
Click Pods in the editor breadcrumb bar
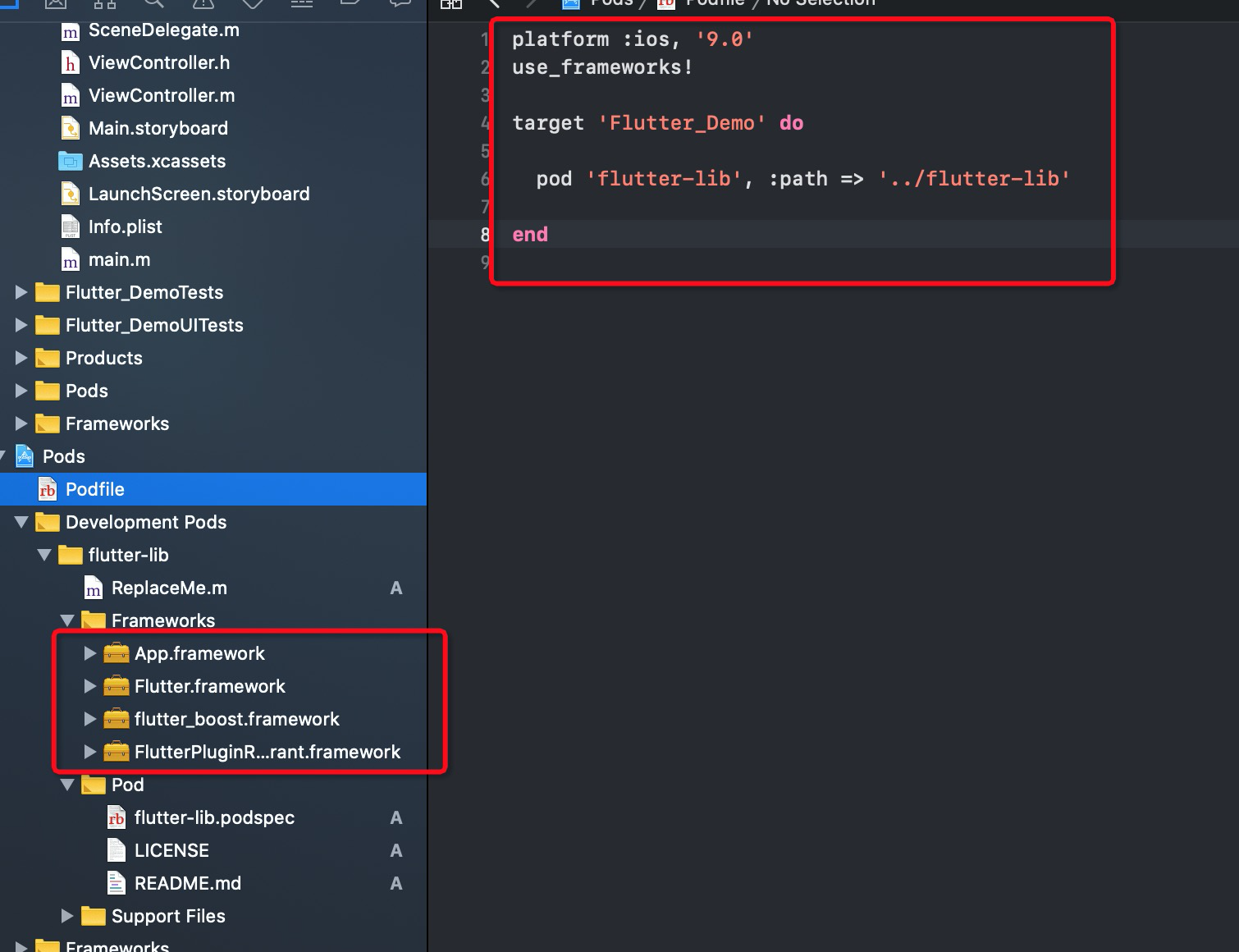[610, 4]
